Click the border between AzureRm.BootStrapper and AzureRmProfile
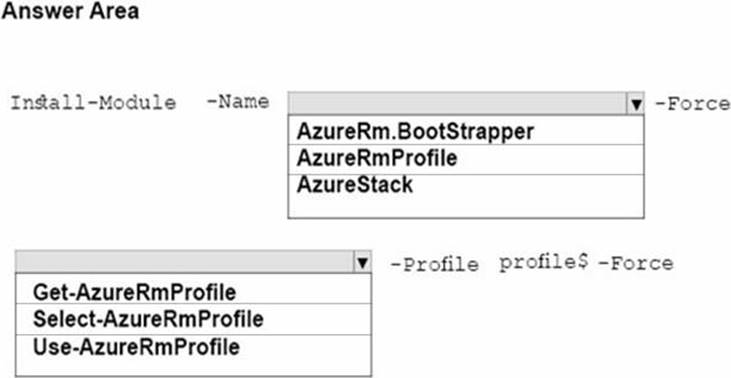 (466, 144)
